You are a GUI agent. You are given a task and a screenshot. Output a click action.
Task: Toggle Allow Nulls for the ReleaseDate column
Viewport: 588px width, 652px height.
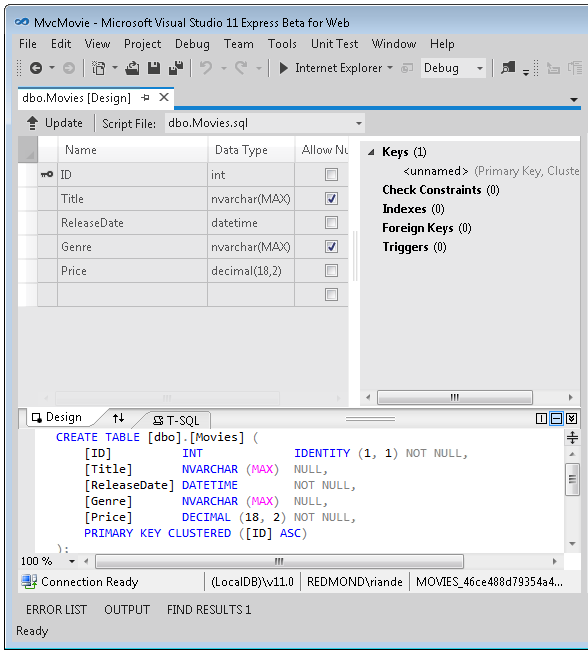pyautogui.click(x=331, y=222)
